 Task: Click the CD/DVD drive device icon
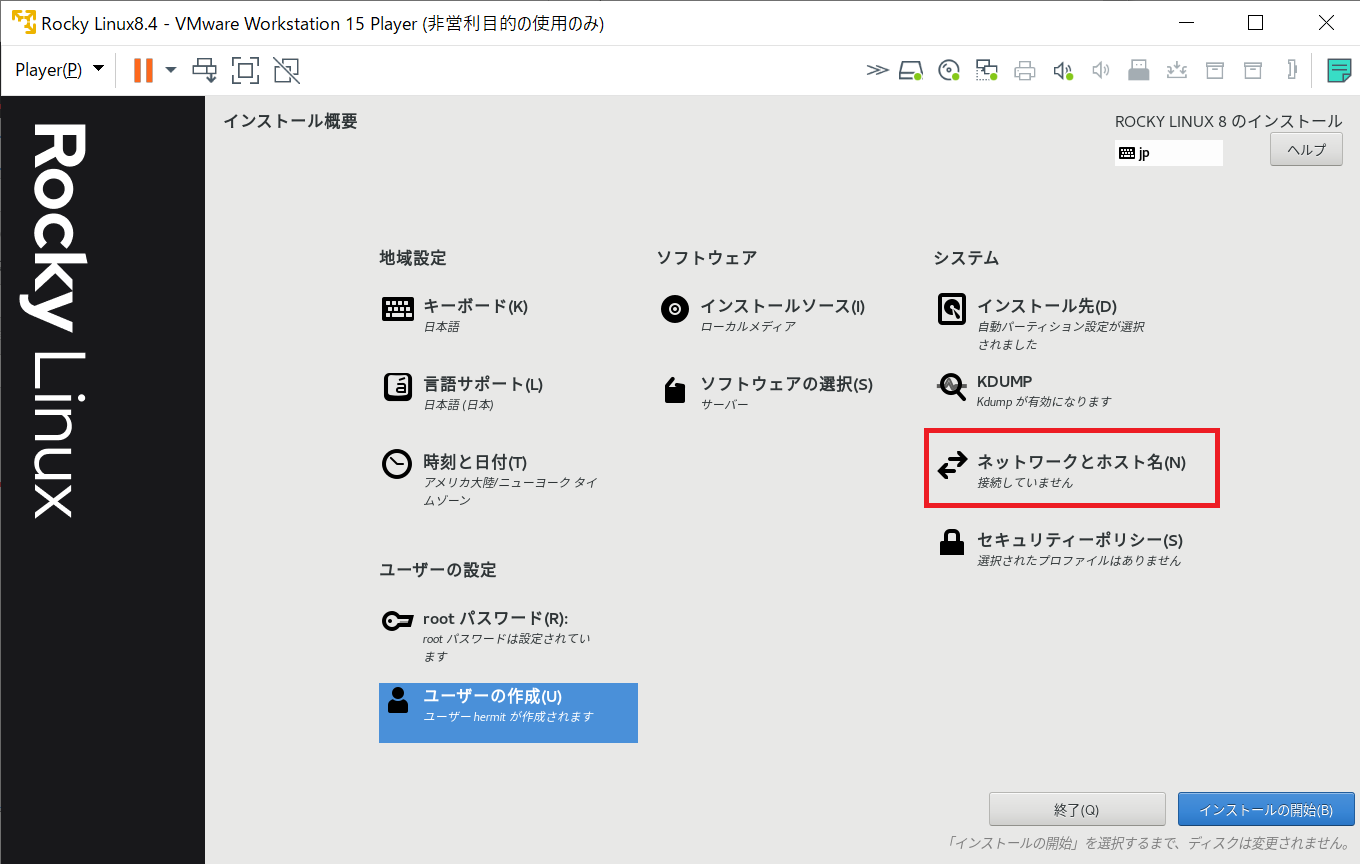(949, 70)
